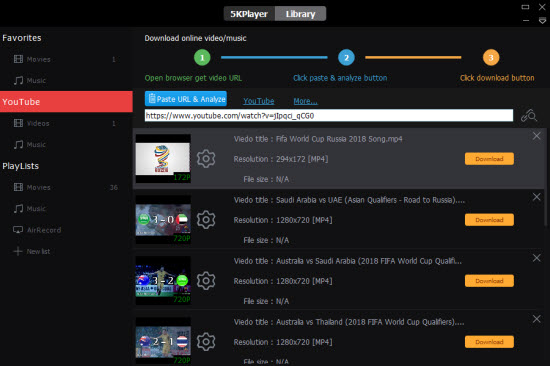
Task: Click Paste URL & Analyze button
Action: tap(186, 99)
